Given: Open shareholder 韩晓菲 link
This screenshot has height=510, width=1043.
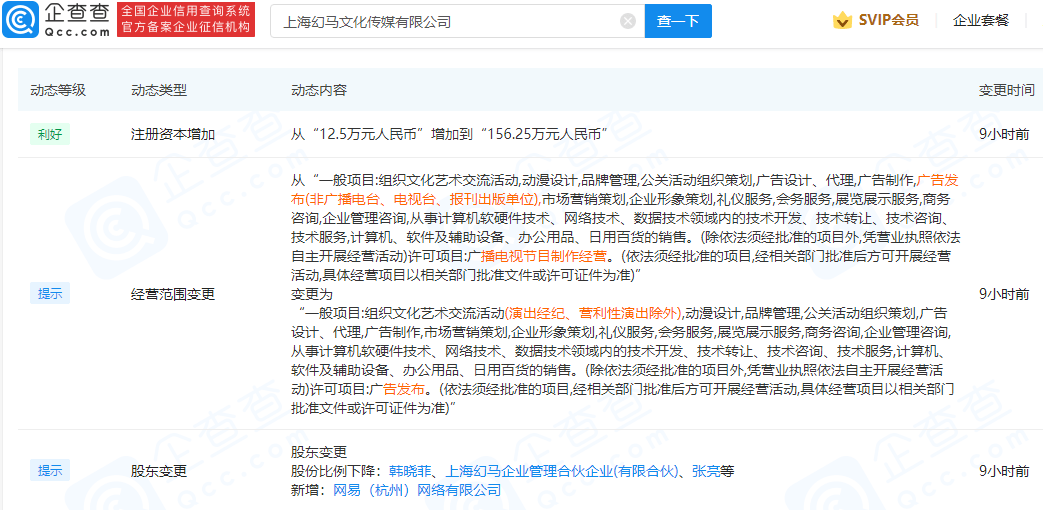Looking at the screenshot, I should click(410, 471).
